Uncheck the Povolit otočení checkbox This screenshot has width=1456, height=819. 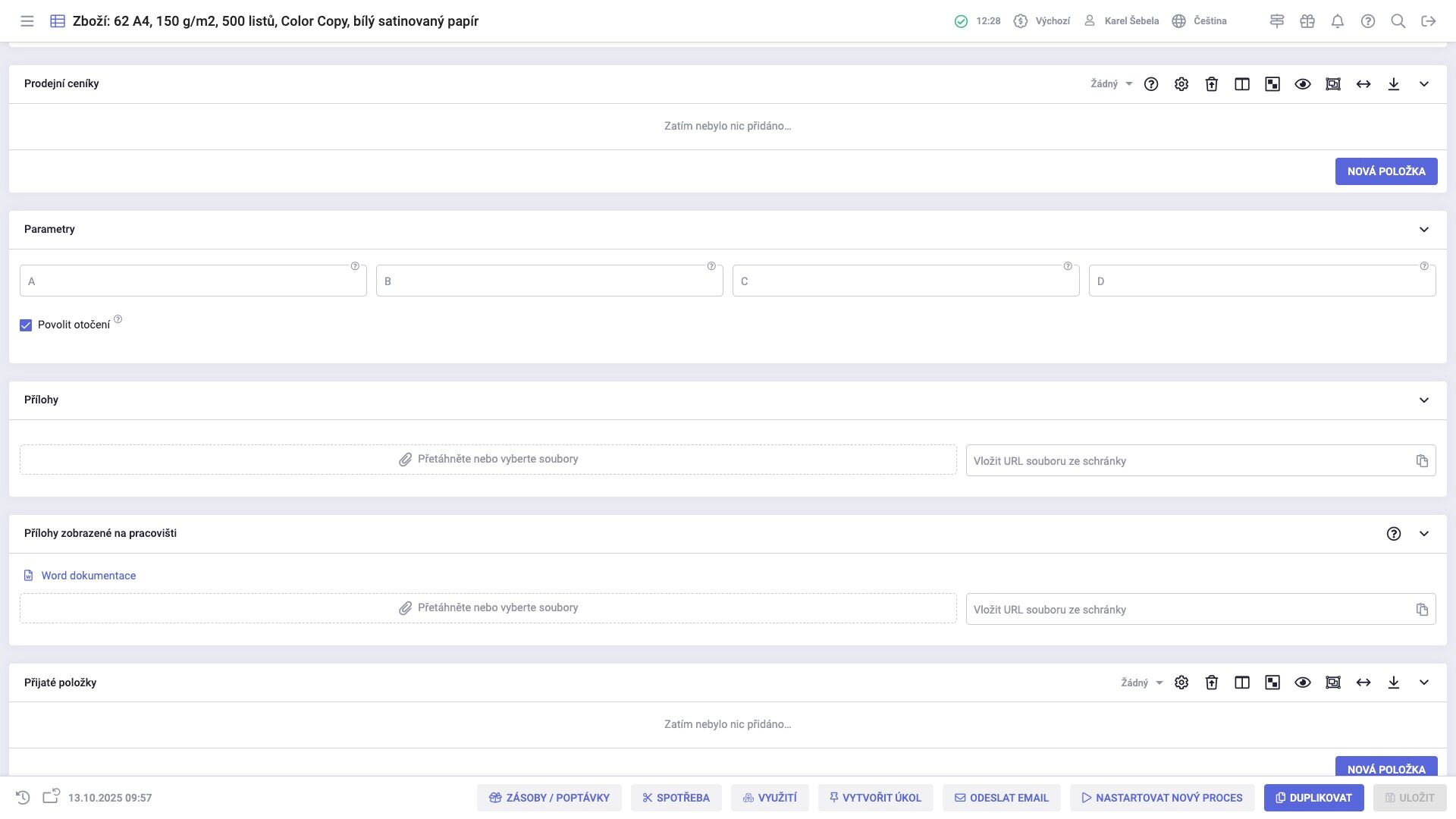click(26, 325)
